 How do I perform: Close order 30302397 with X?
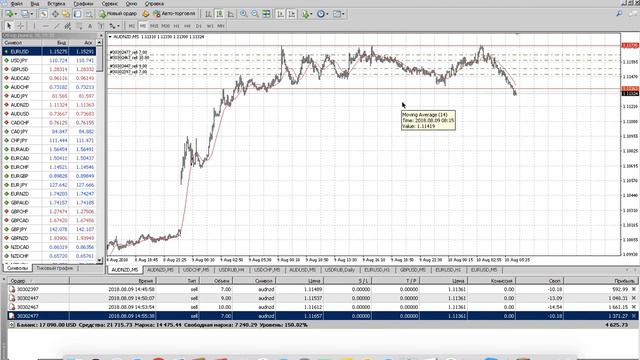633,289
